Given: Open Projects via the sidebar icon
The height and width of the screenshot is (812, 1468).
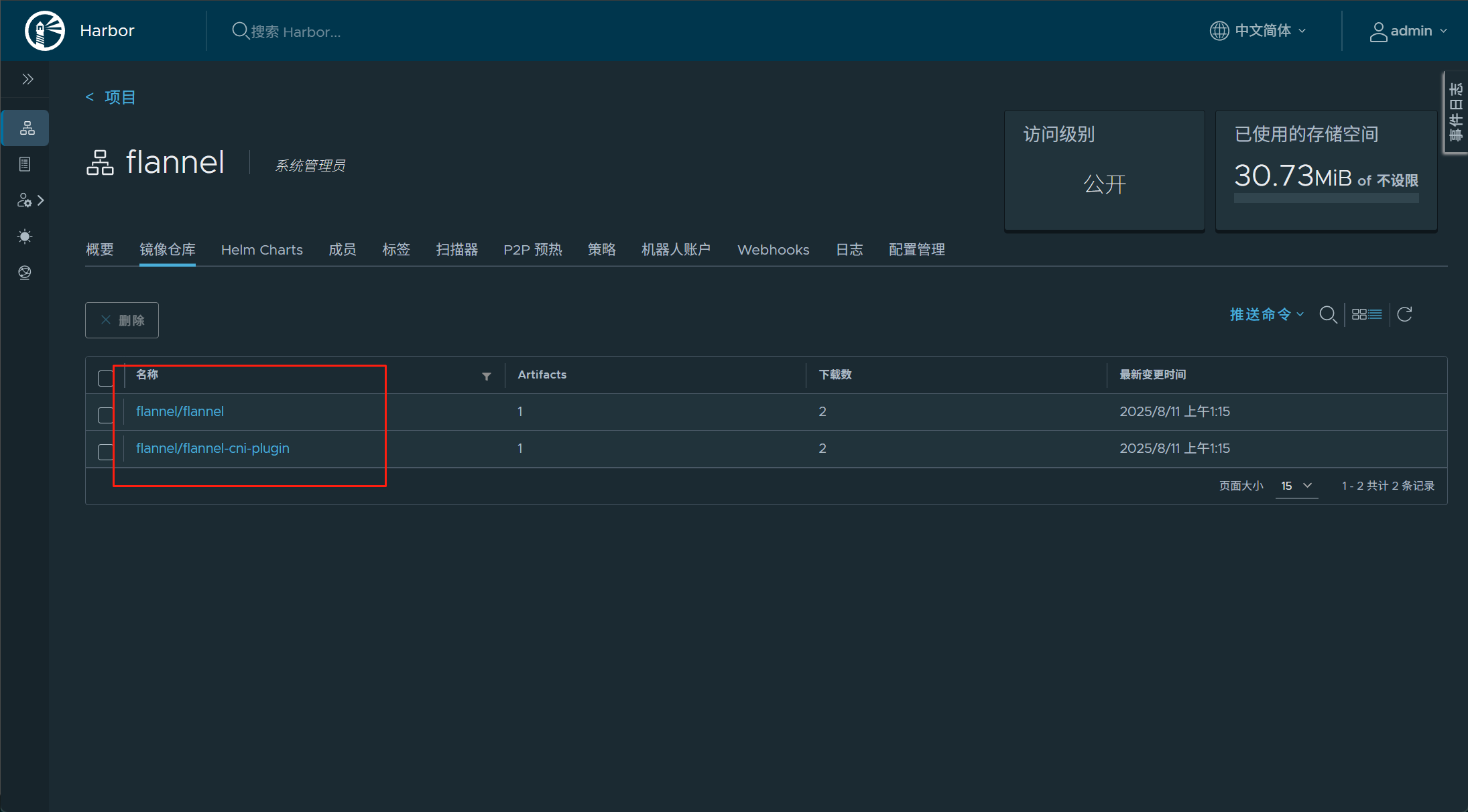Looking at the screenshot, I should (27, 128).
